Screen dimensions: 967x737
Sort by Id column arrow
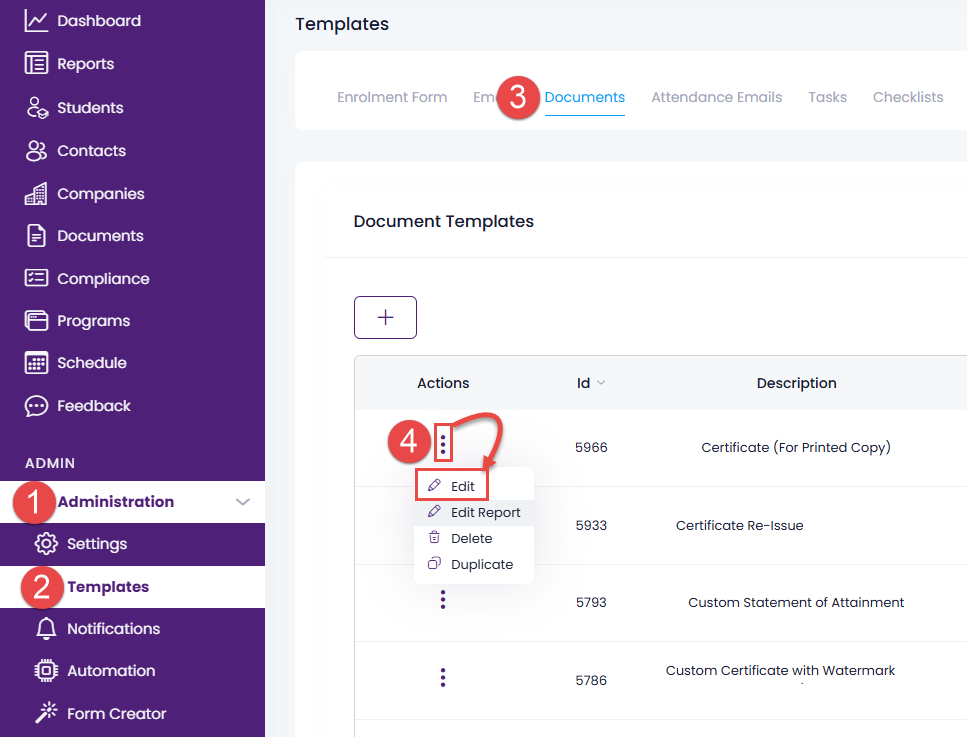(x=600, y=383)
